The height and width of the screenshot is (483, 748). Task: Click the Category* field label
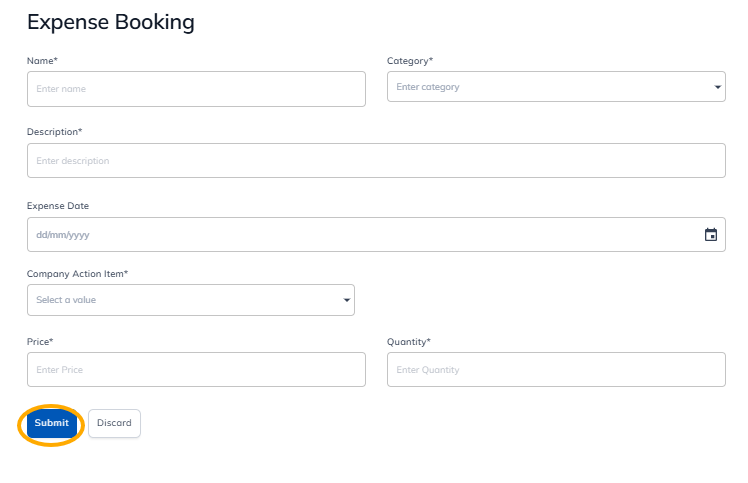[410, 61]
